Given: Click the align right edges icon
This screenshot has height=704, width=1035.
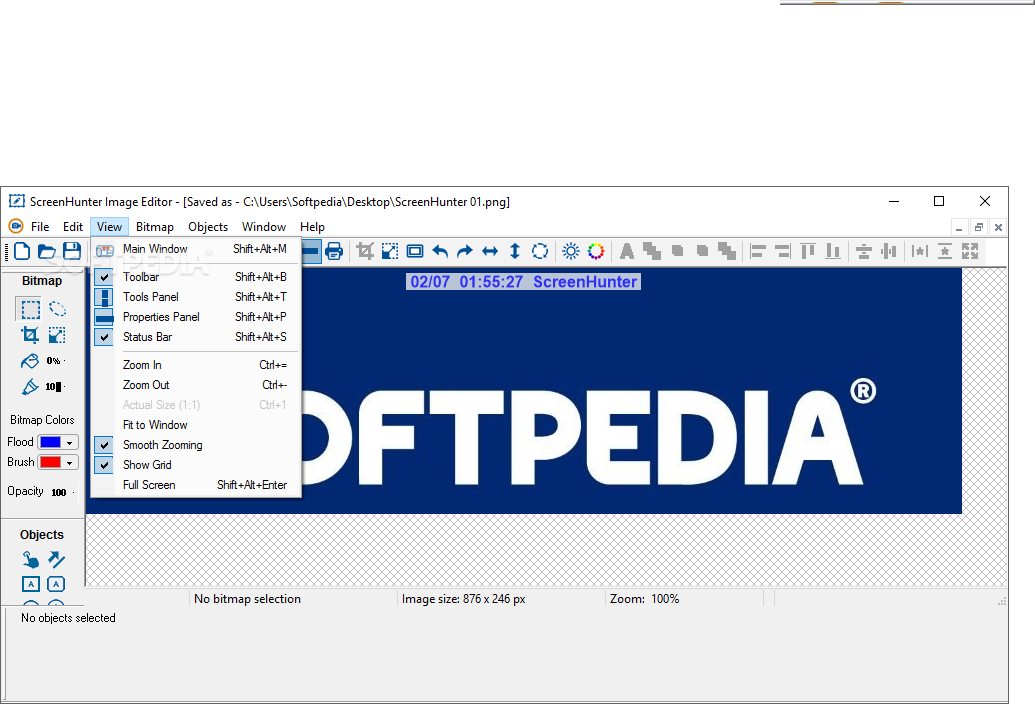Looking at the screenshot, I should (783, 251).
